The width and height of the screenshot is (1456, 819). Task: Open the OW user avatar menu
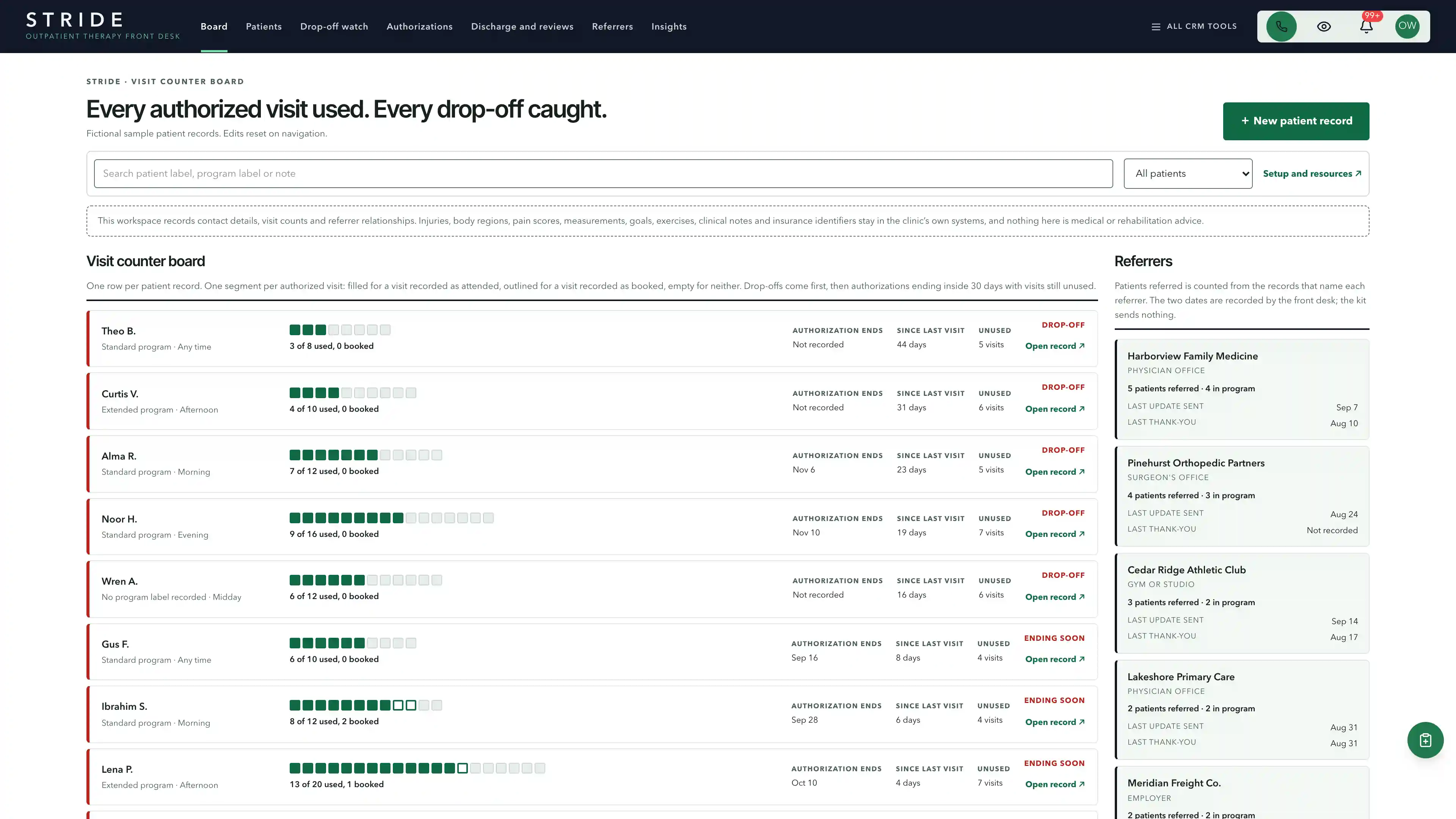tap(1407, 27)
